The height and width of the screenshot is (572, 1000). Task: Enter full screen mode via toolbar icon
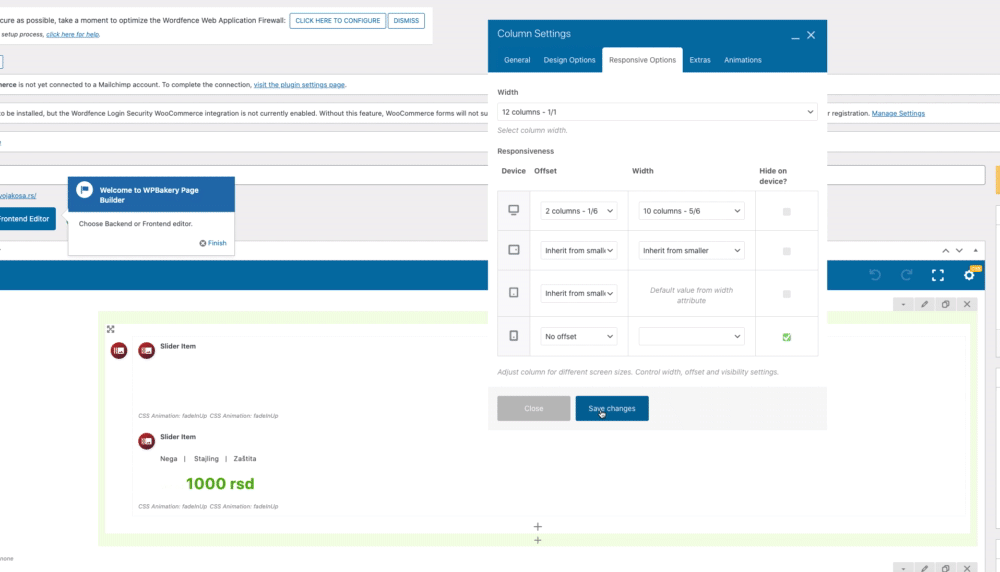[x=938, y=275]
